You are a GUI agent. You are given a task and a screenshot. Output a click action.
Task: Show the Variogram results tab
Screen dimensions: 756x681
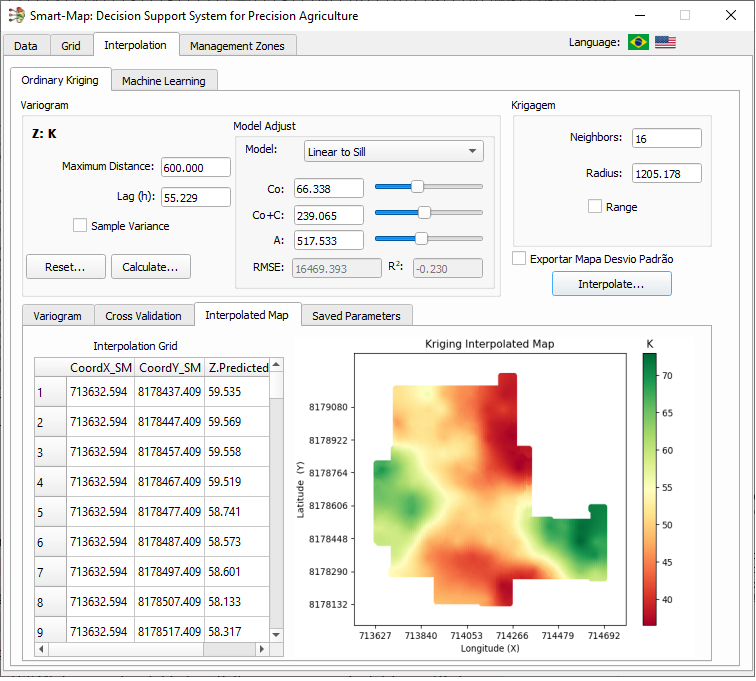pyautogui.click(x=57, y=316)
